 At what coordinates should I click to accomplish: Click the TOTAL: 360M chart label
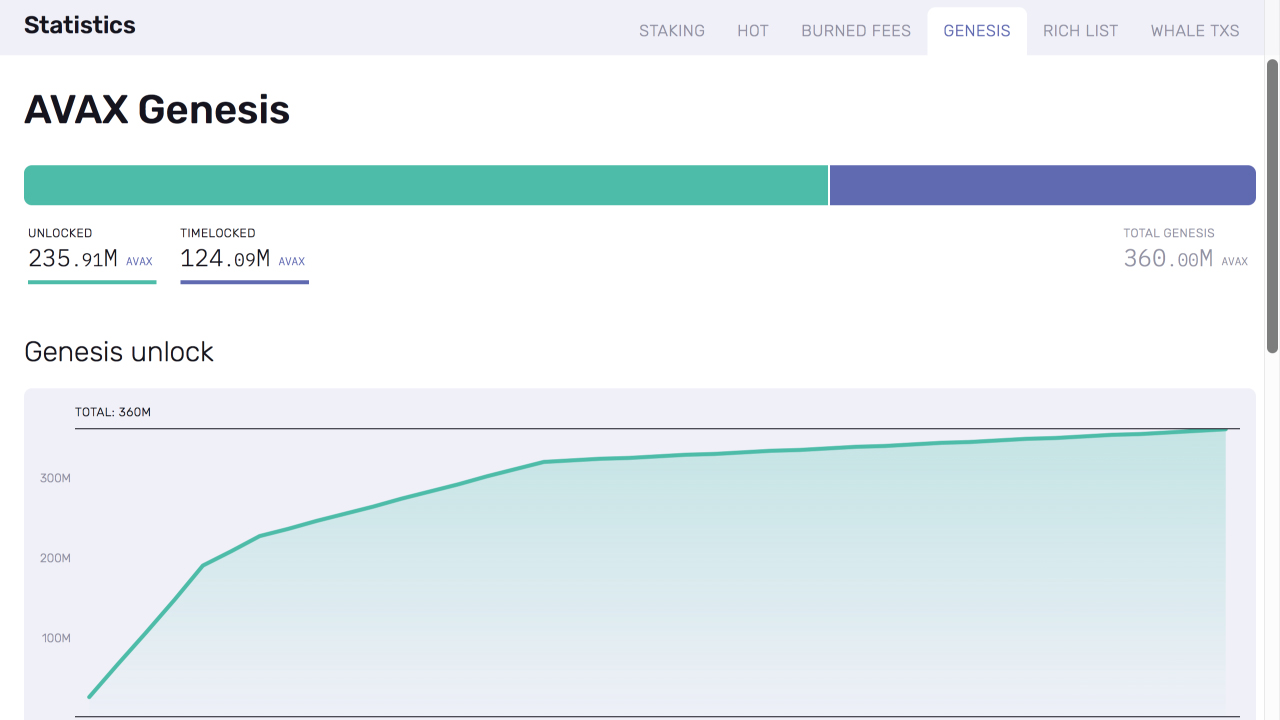[x=113, y=412]
